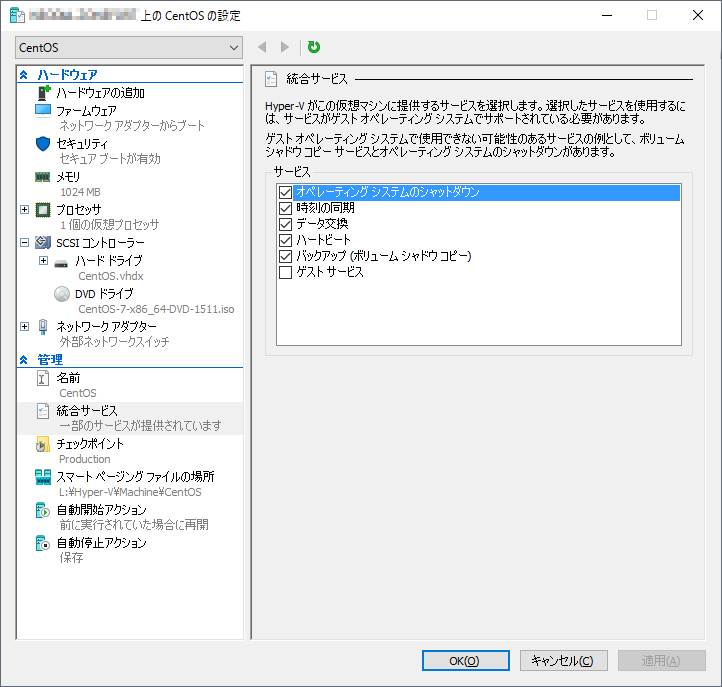This screenshot has width=722, height=687.
Task: Uncheck 時刻の同期 checkbox
Action: point(285,209)
